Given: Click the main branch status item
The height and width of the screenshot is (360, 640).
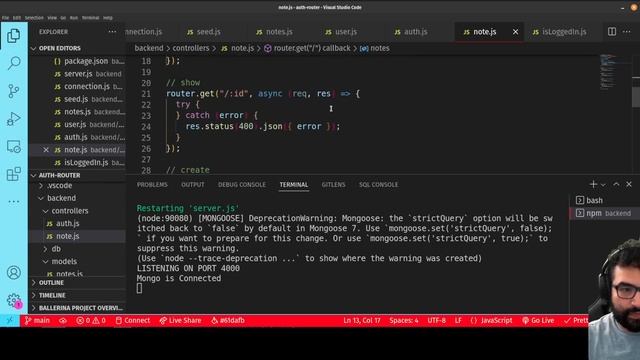Looking at the screenshot, I should click(x=37, y=320).
